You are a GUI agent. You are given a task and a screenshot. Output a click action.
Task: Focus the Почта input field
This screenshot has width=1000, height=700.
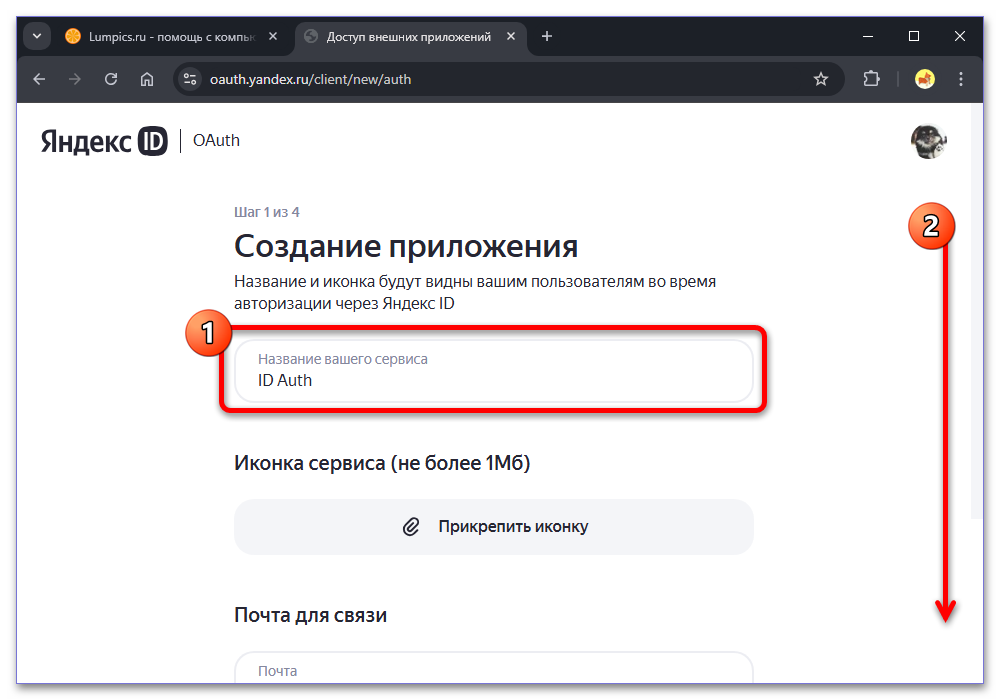[x=494, y=667]
